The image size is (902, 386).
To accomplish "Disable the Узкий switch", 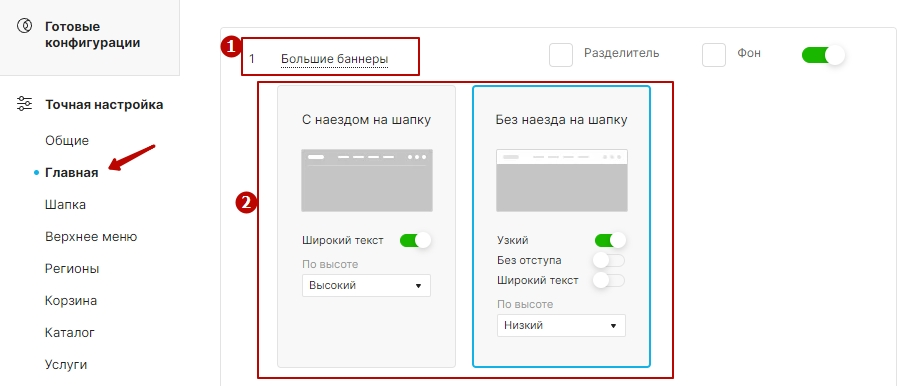I will pos(610,240).
